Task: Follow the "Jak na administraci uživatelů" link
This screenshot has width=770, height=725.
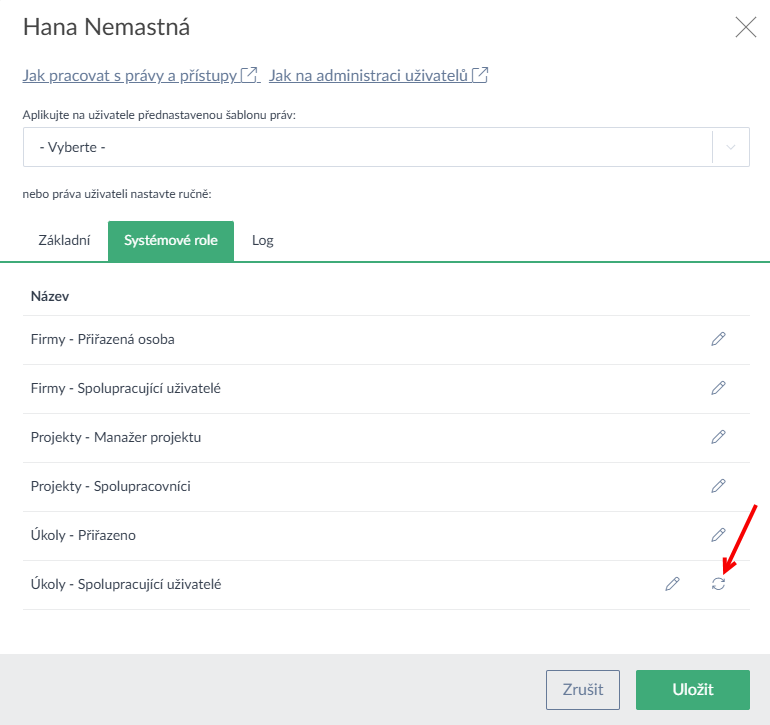Action: (369, 75)
